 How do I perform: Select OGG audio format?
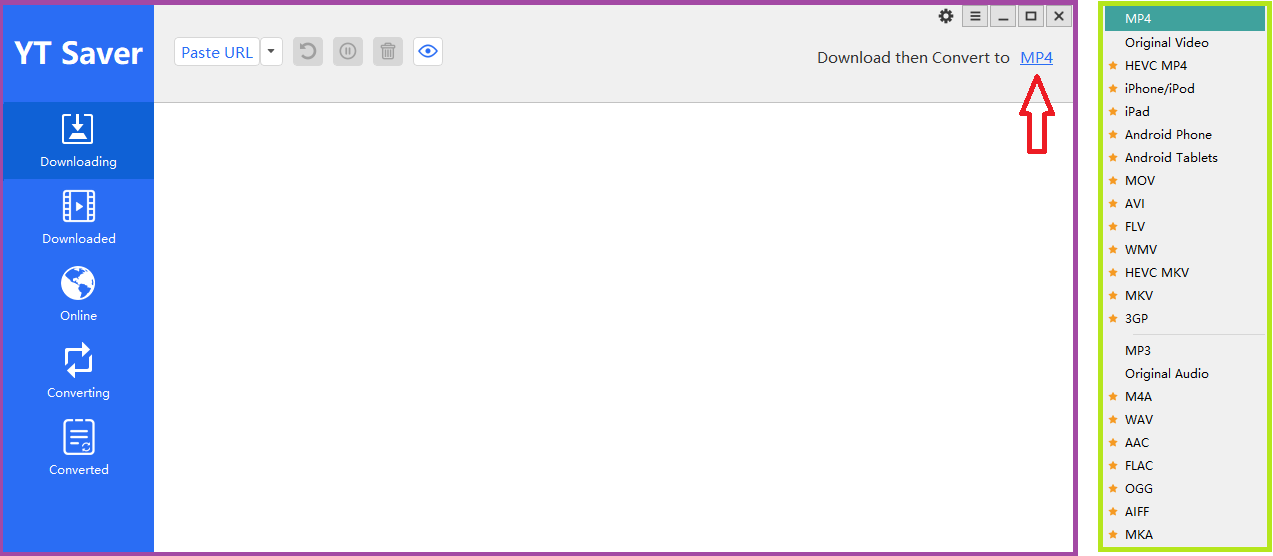tap(1185, 489)
